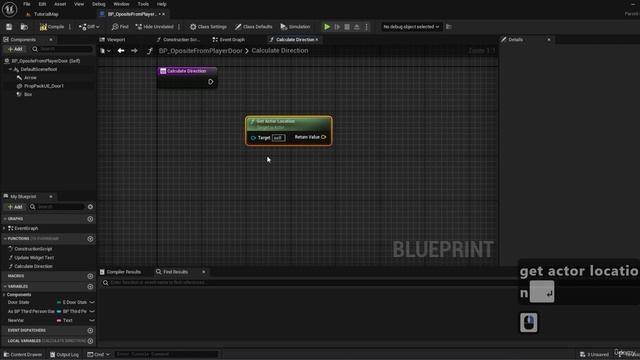
Task: Start Play with the green arrow
Action: (327, 27)
